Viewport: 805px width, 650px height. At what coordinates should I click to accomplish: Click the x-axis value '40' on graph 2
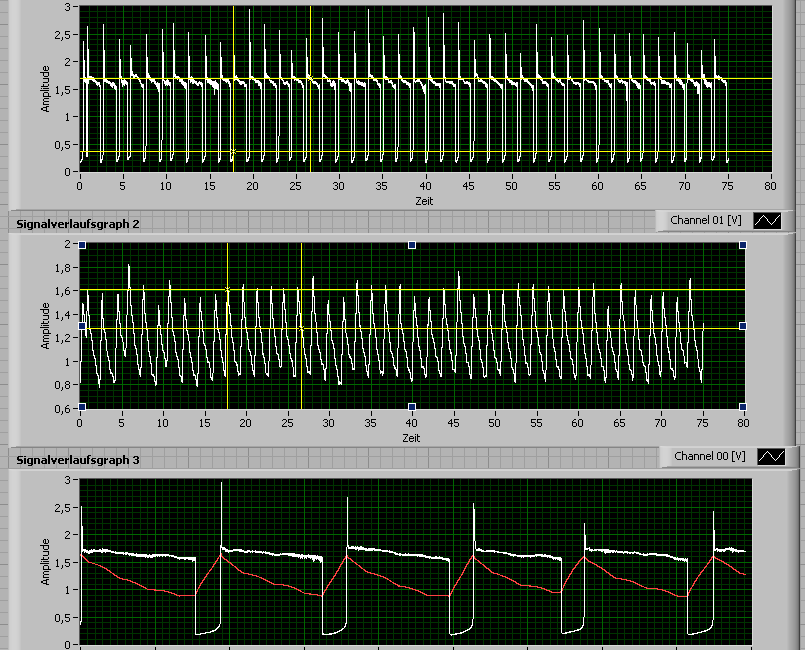[411, 424]
